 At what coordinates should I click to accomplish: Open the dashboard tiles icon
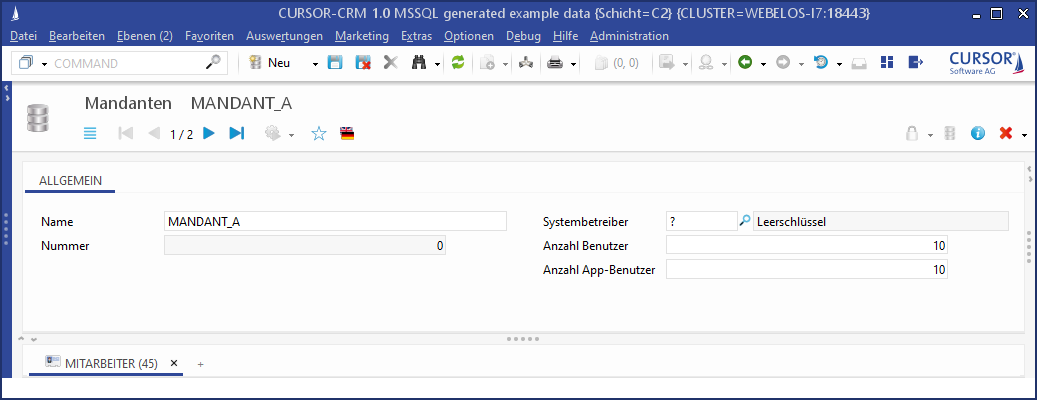(x=886, y=63)
